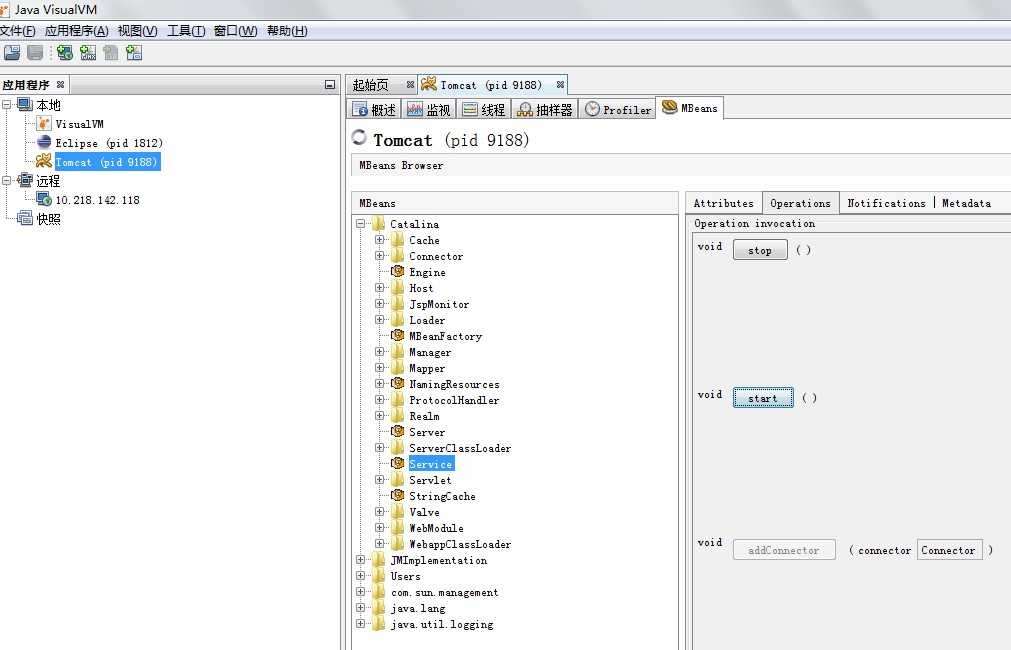This screenshot has height=650, width=1011.
Task: Click the NamingResources bean icon
Action: (x=398, y=384)
